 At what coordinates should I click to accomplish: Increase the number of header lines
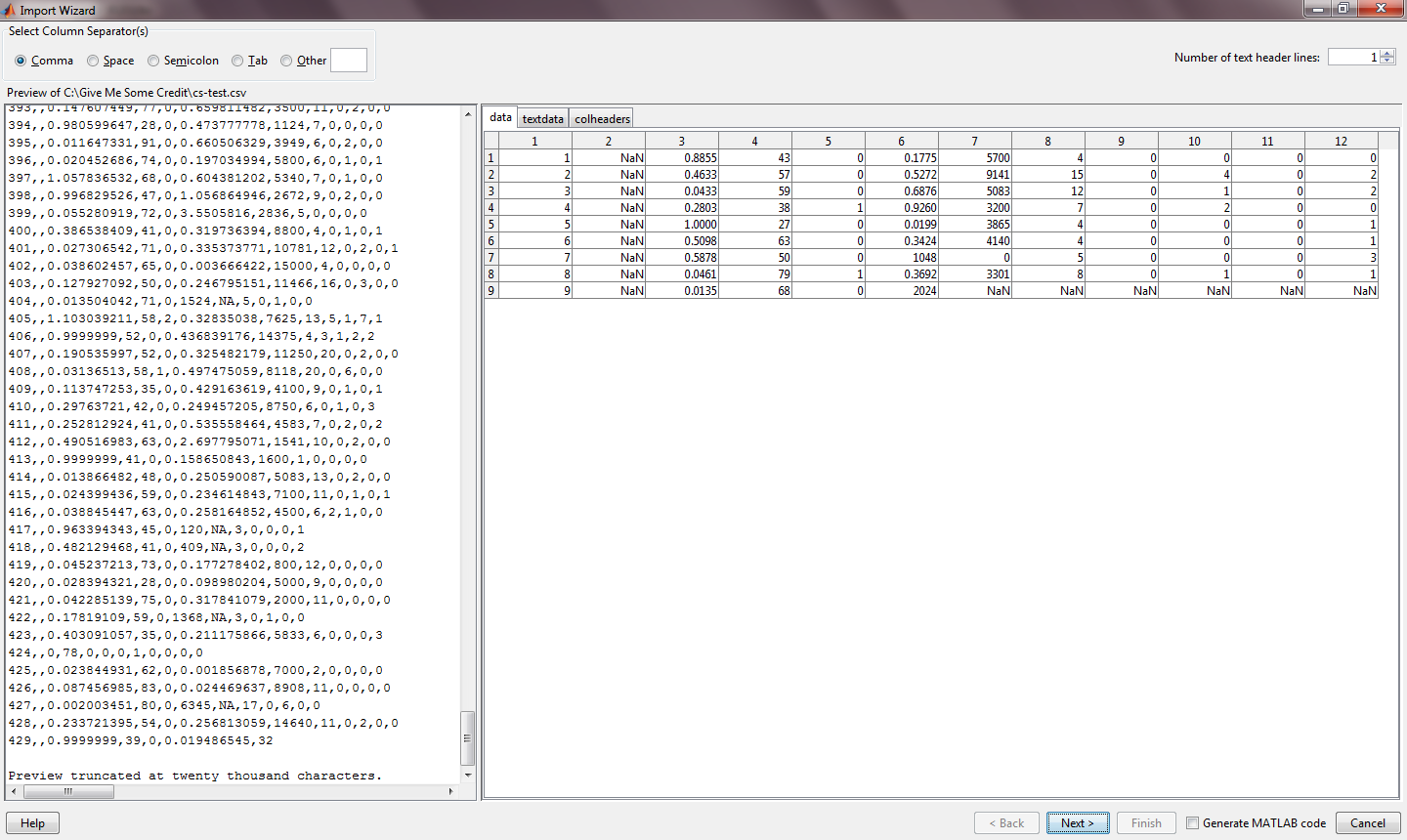[x=1386, y=53]
